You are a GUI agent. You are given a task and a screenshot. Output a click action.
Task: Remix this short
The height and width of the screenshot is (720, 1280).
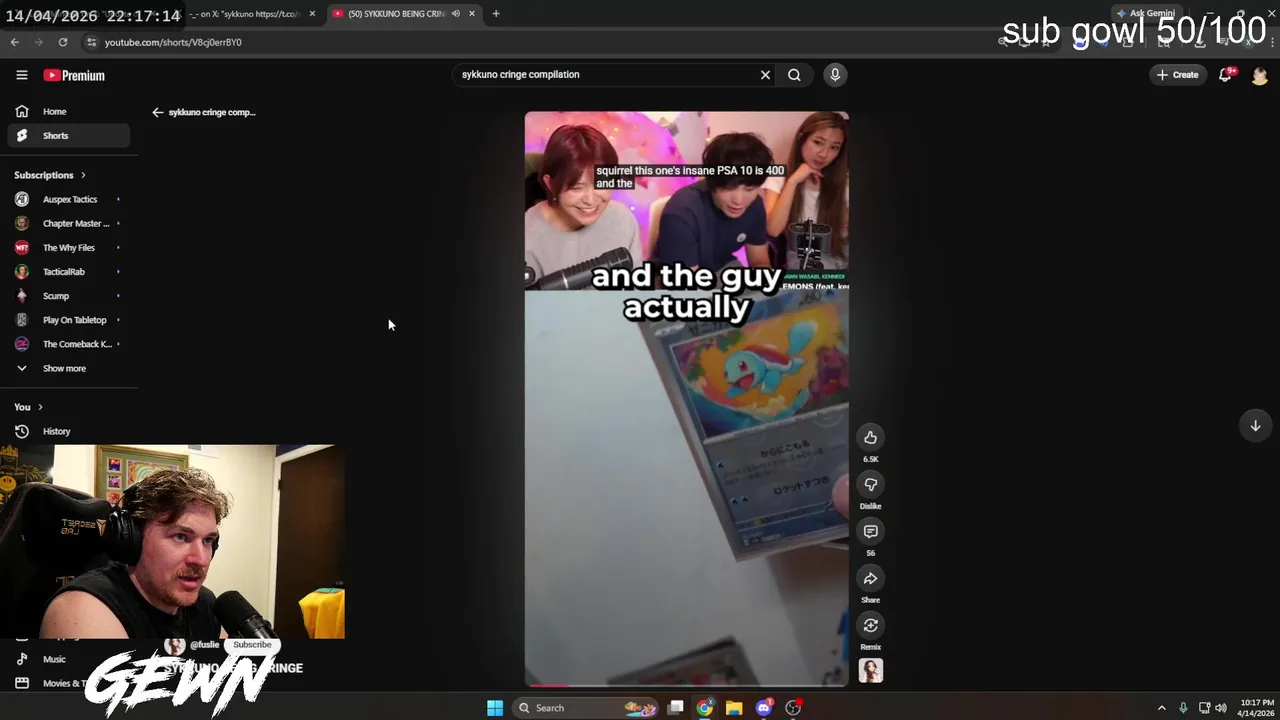(871, 625)
